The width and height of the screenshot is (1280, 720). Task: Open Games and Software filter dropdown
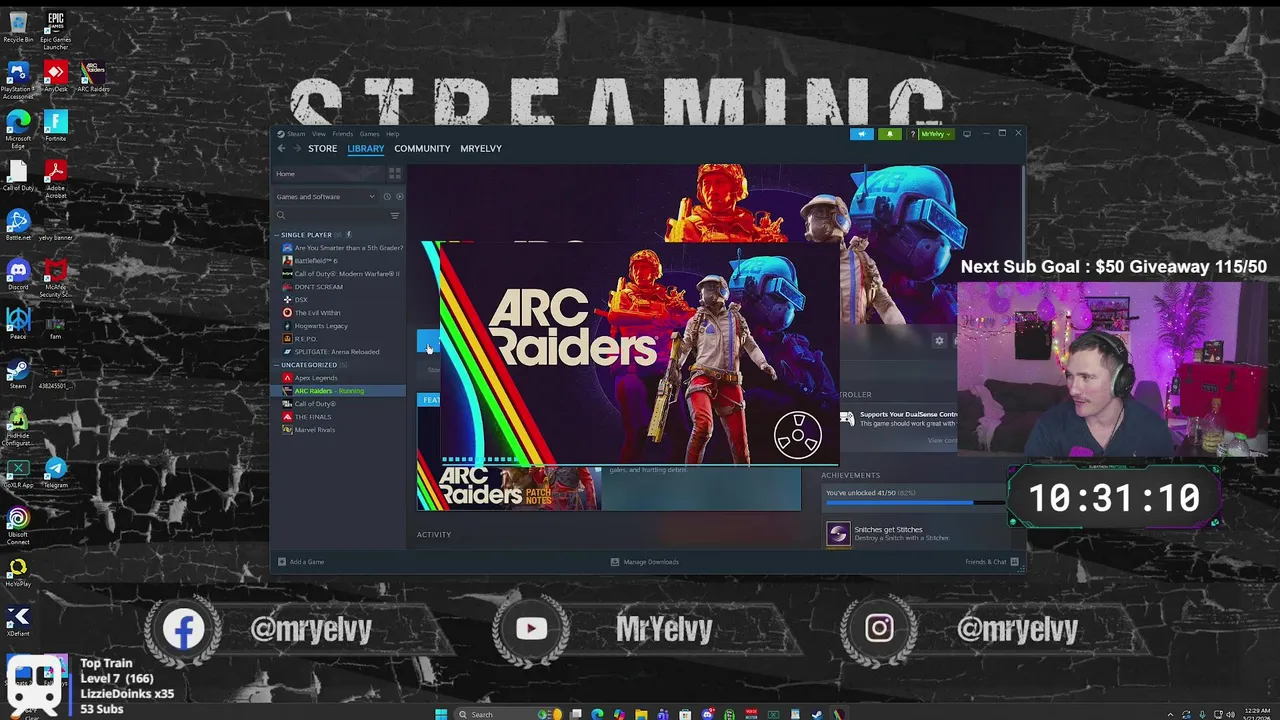point(325,196)
